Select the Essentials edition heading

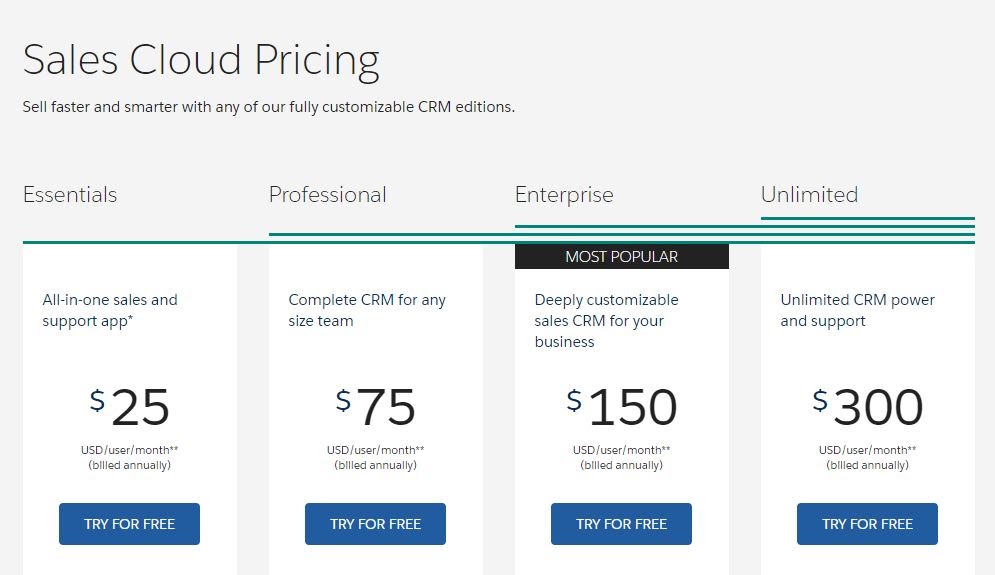click(70, 195)
